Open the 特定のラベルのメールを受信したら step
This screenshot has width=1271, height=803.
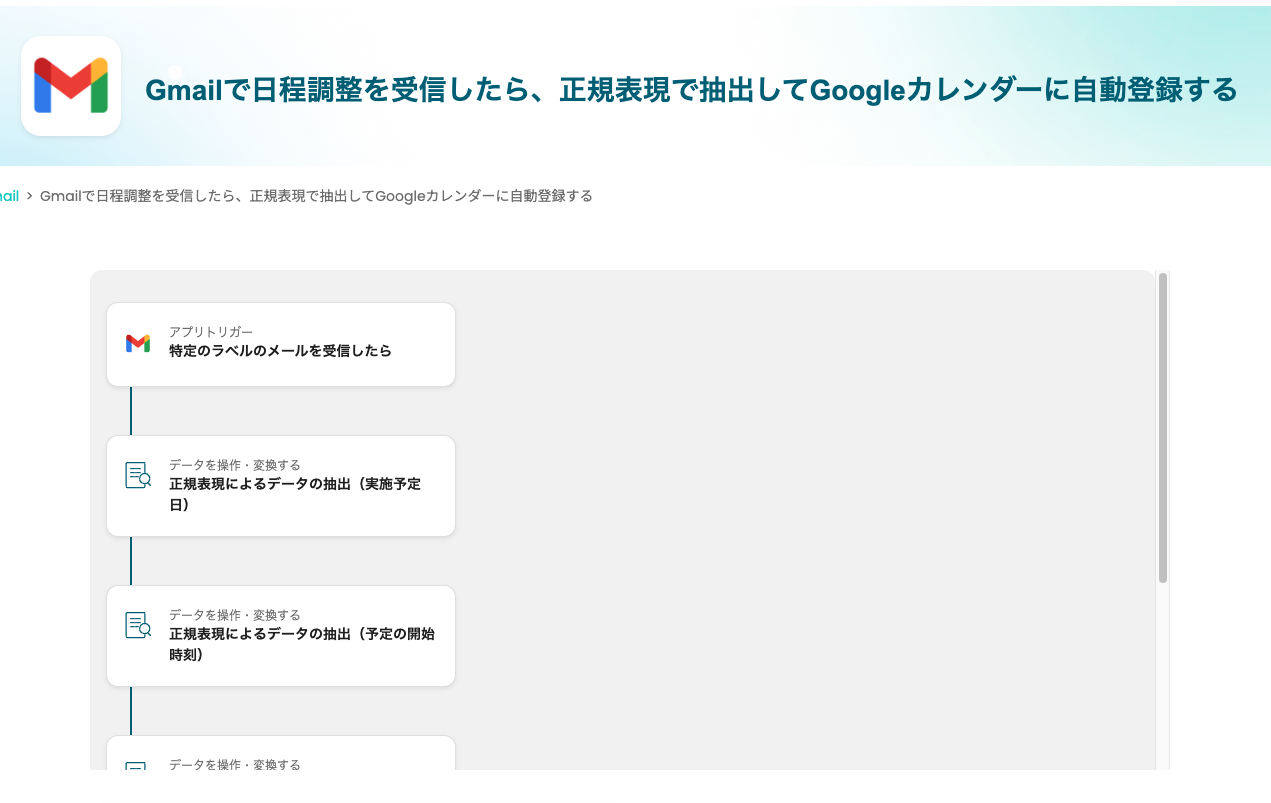(x=280, y=351)
